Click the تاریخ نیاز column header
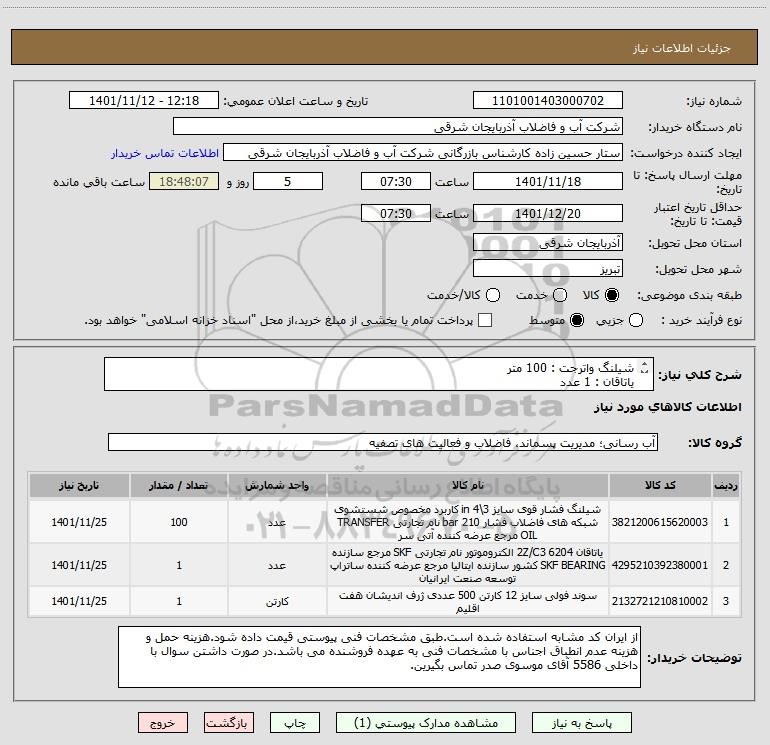770x745 pixels. pyautogui.click(x=79, y=486)
